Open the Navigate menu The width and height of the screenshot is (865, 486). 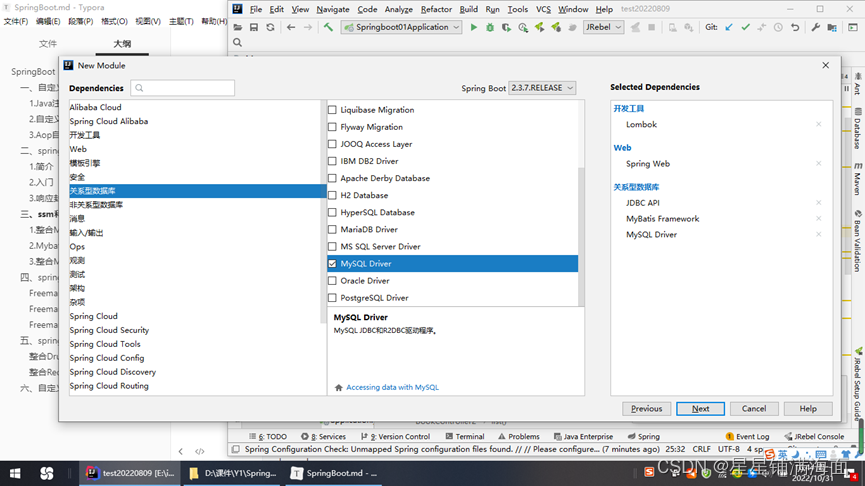(333, 9)
